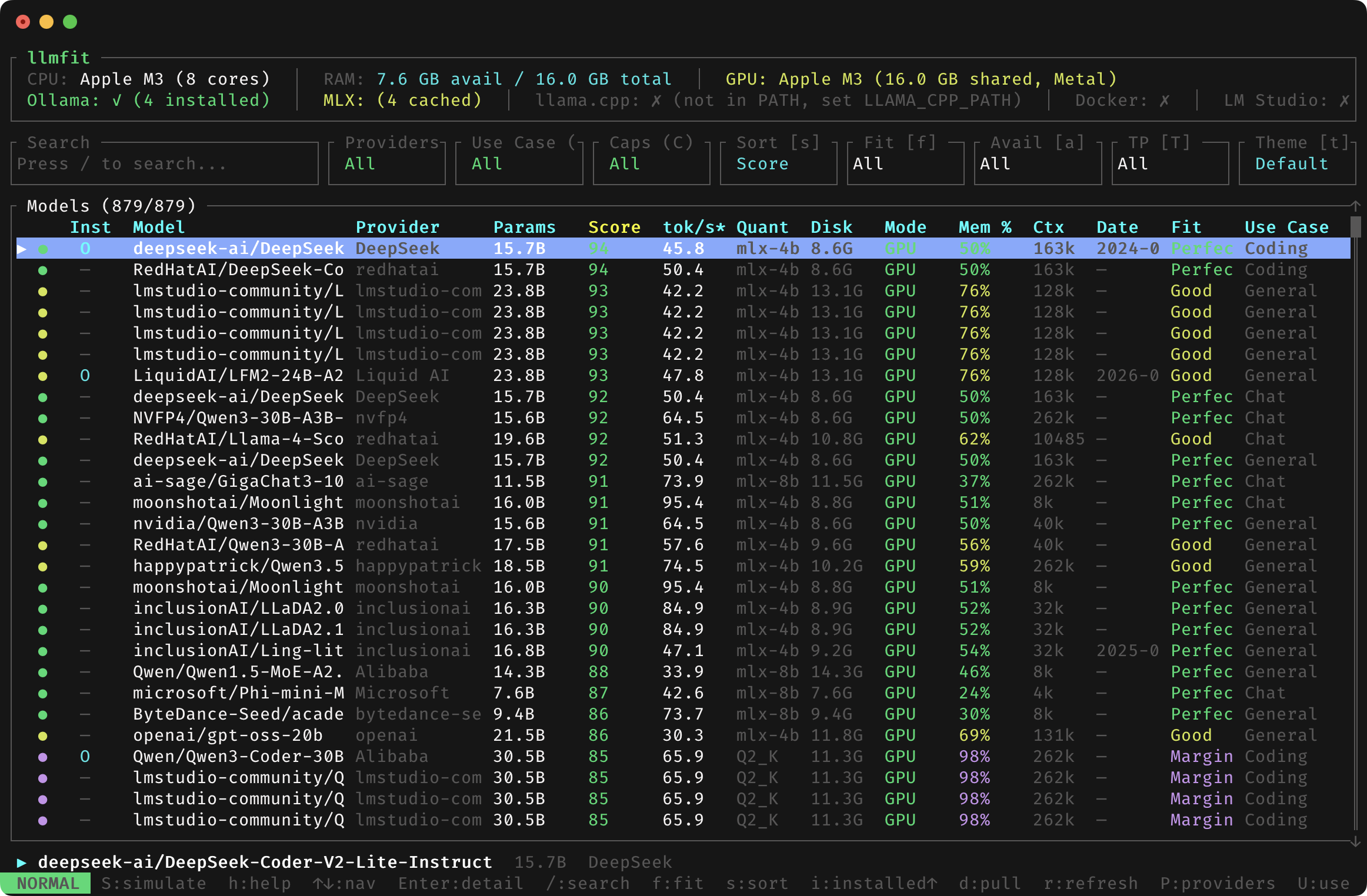
Task: Click green status dot of microsoft/Phi-mini-M row
Action: (x=43, y=694)
